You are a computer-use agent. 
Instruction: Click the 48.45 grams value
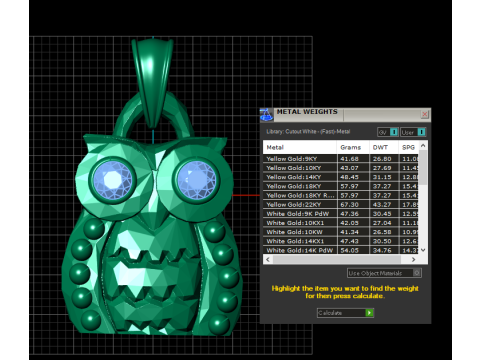(349, 177)
